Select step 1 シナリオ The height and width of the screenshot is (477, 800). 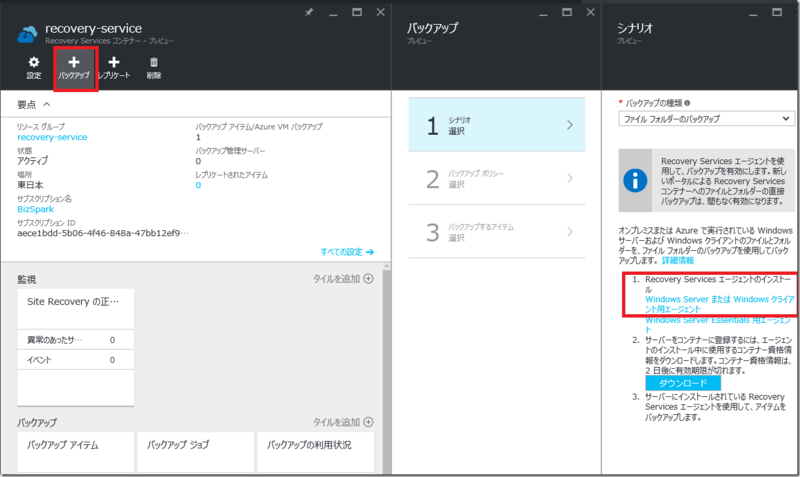[x=496, y=125]
